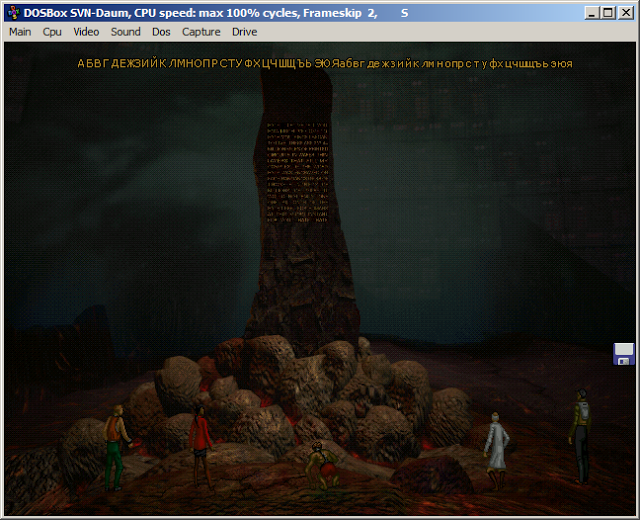Screen dimensions: 640x520
Task: Open the Dos menu
Action: (161, 32)
